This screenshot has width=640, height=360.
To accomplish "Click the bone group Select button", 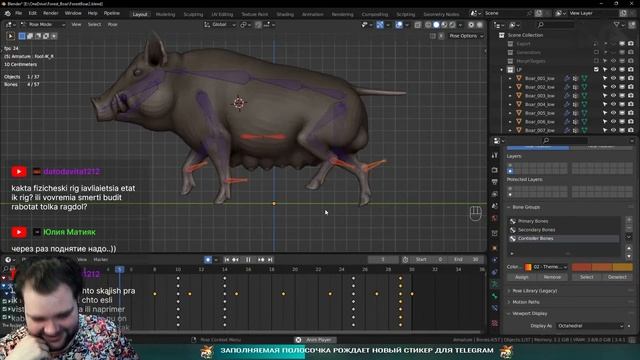I will coord(587,277).
